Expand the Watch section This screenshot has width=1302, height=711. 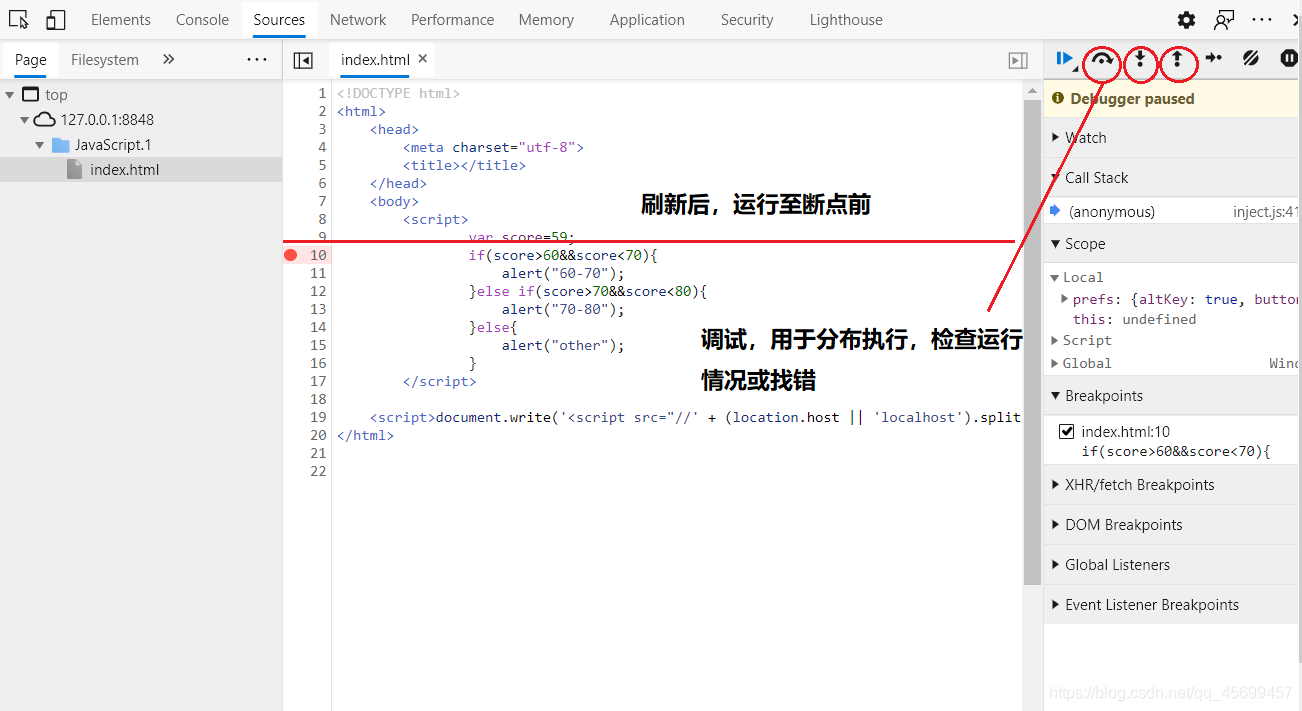(x=1170, y=138)
